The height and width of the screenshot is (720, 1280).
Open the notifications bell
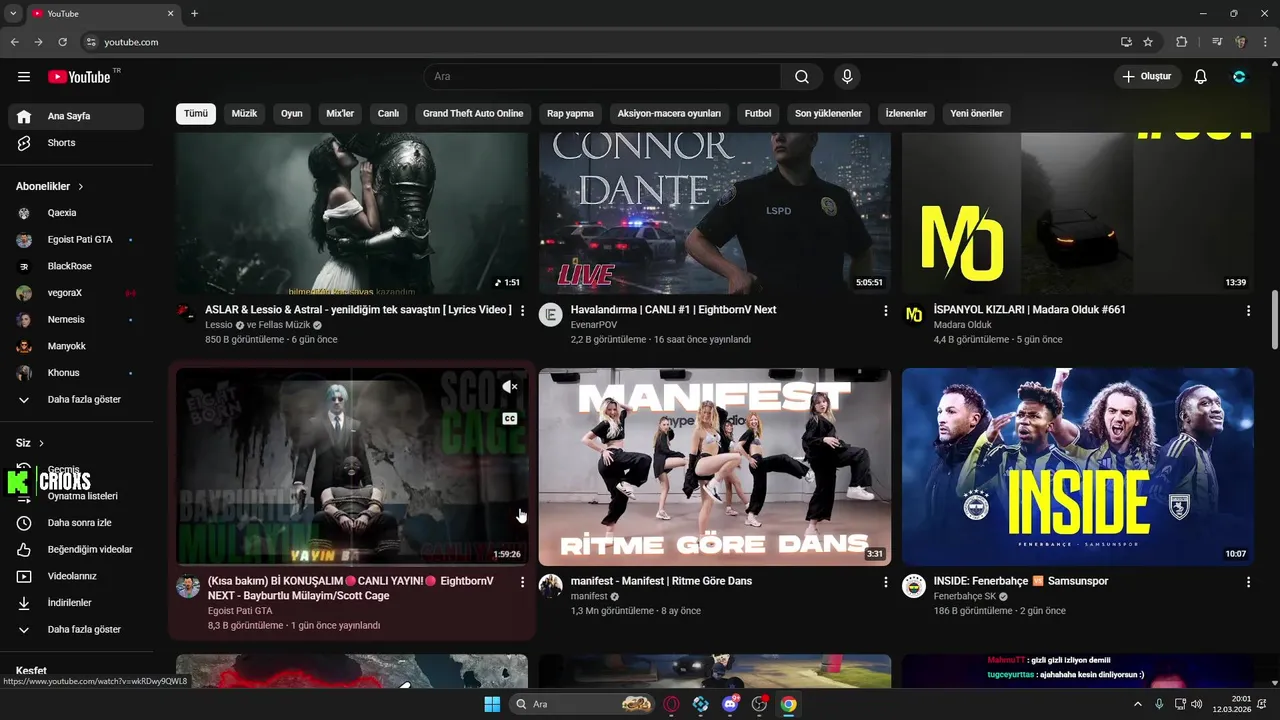[1201, 77]
